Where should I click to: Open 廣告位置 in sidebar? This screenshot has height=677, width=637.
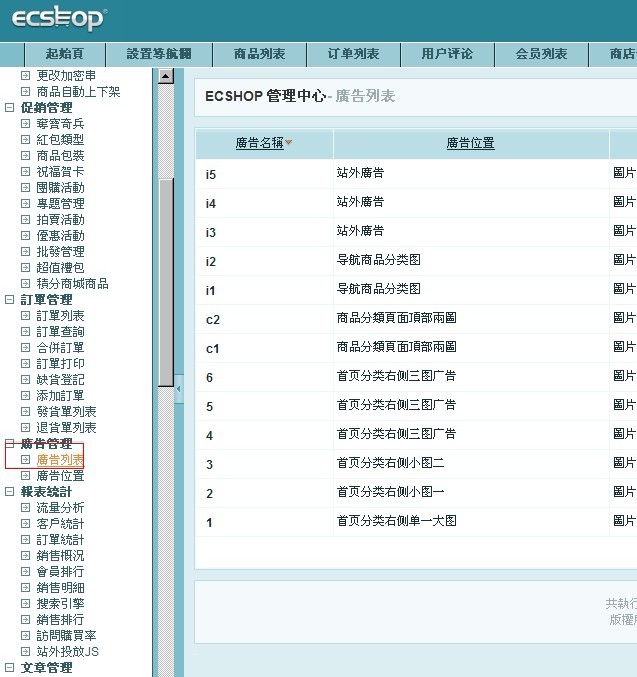[60, 476]
